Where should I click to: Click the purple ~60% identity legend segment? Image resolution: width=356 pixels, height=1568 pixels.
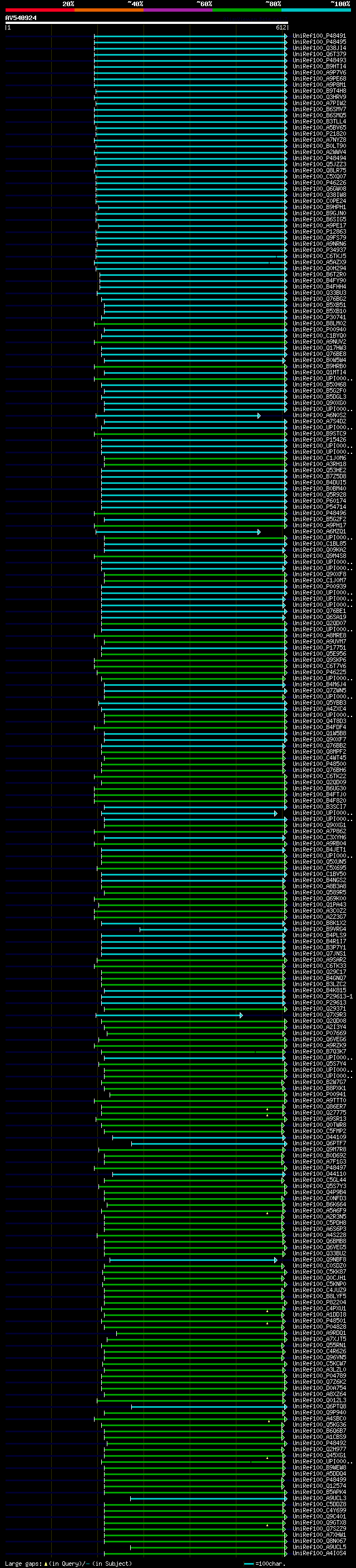tap(177, 10)
